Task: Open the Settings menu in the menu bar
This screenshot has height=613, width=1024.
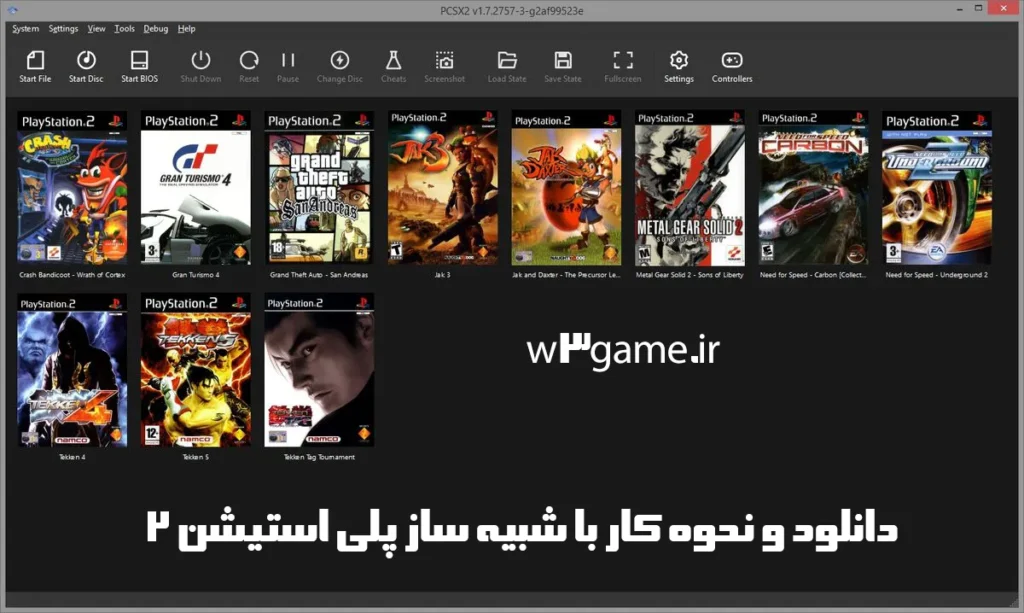Action: pos(63,29)
